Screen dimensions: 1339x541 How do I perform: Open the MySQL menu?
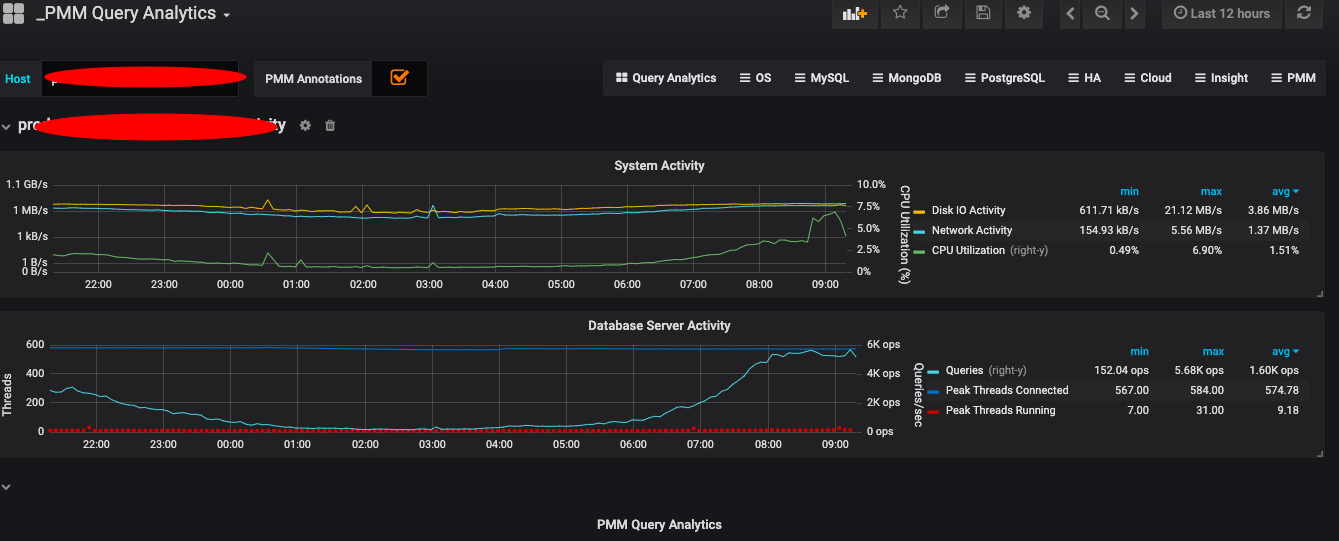pos(821,78)
